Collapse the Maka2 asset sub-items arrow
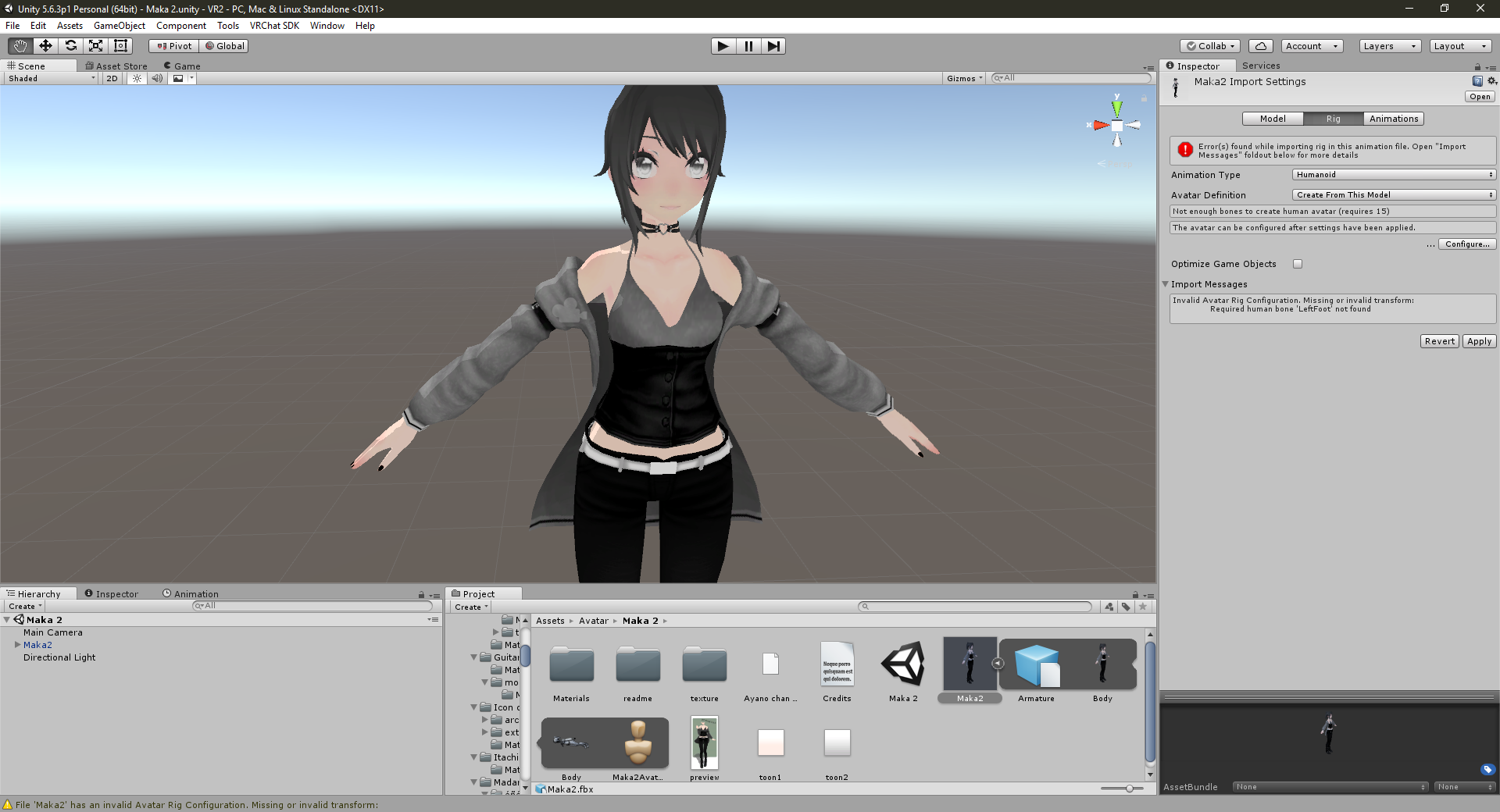This screenshot has height=812, width=1500. click(x=998, y=664)
